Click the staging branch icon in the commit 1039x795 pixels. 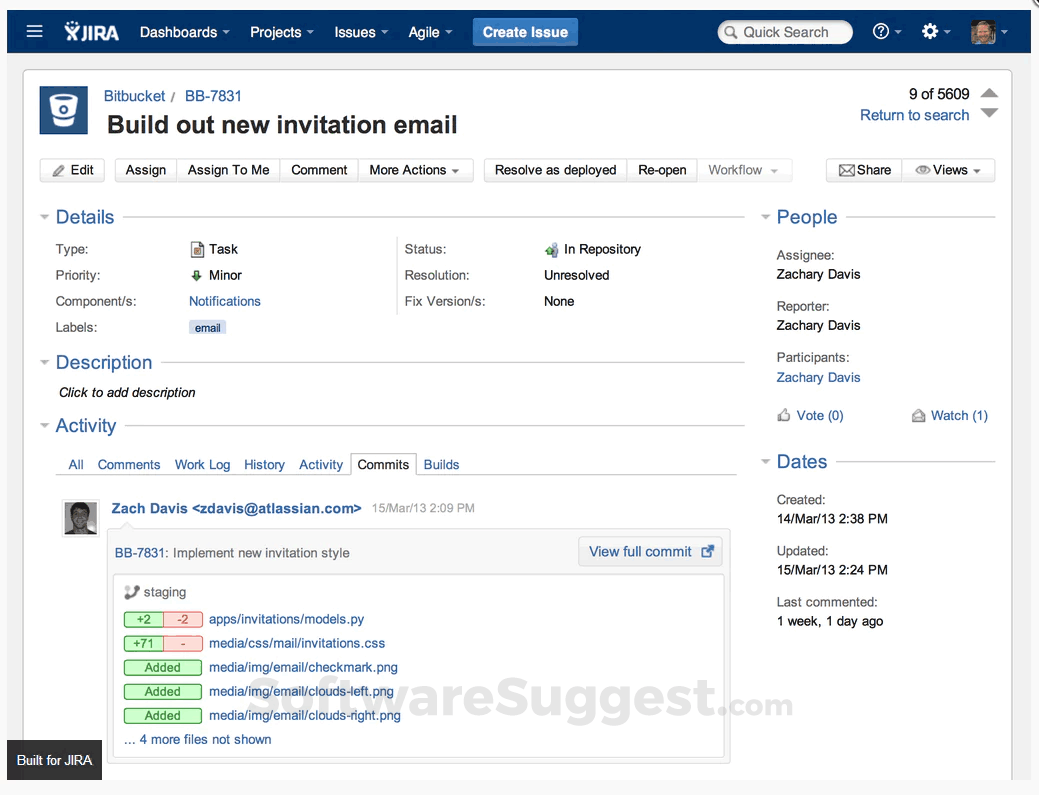(132, 592)
